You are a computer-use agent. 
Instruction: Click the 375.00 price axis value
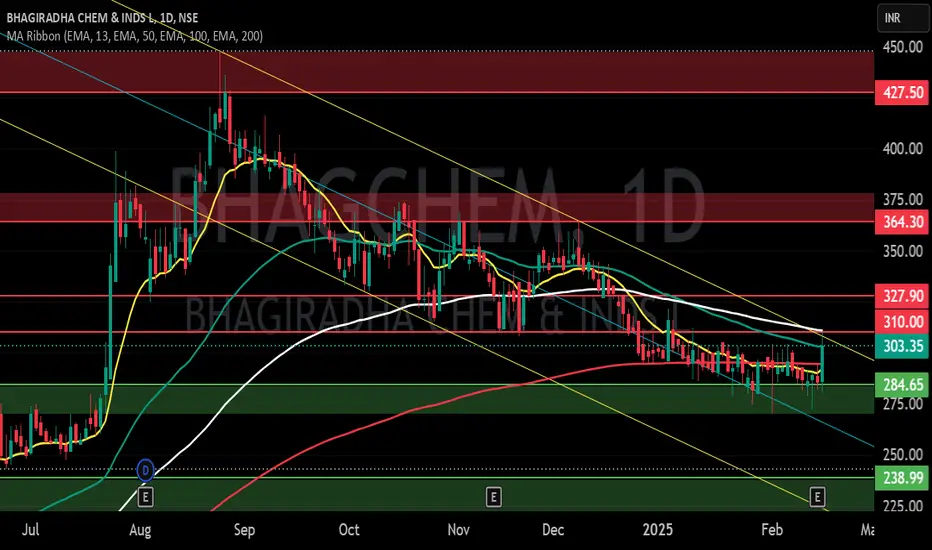[902, 200]
